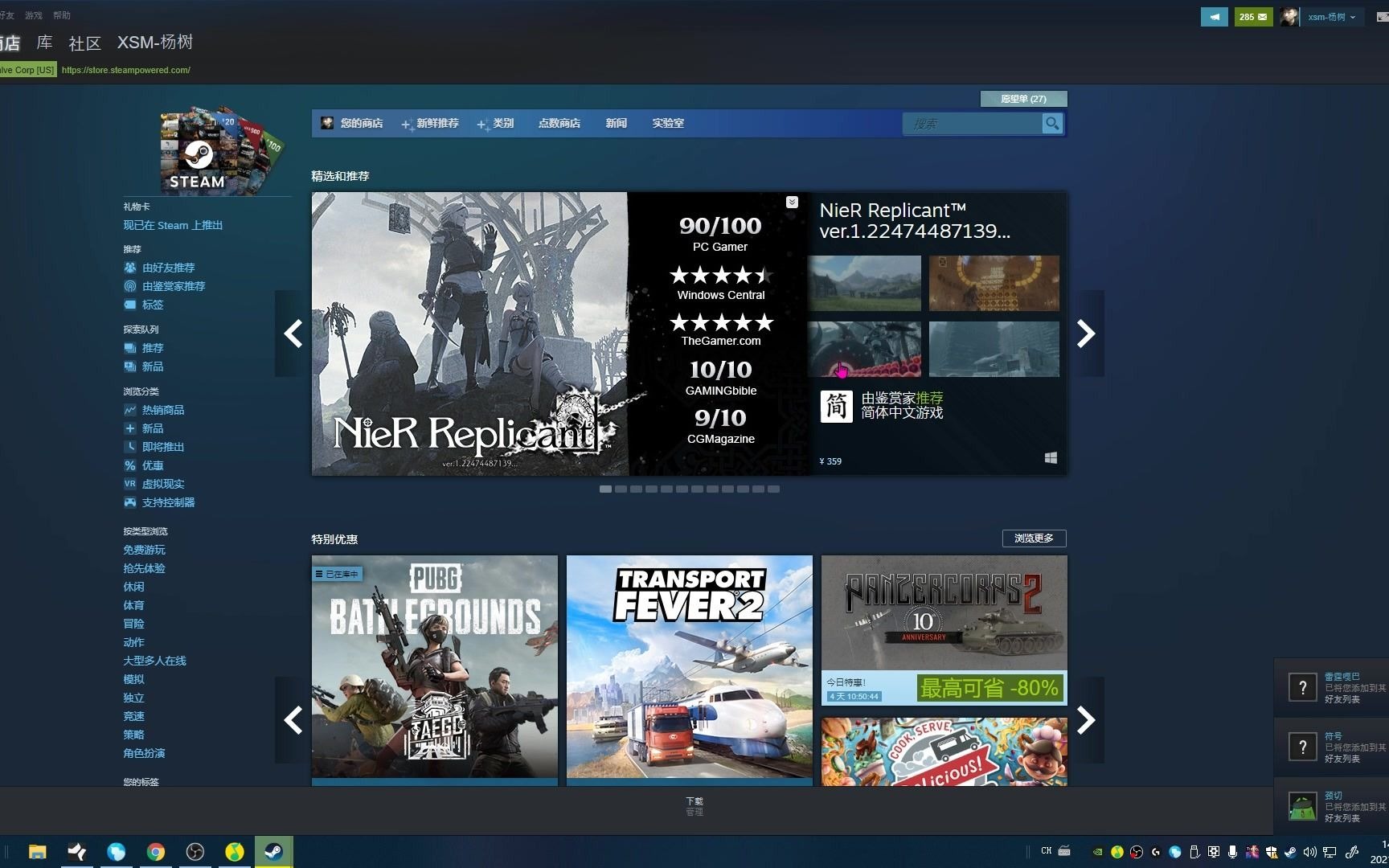Click the 优惠 percent icon in sidebar
1389x868 pixels.
coord(130,465)
